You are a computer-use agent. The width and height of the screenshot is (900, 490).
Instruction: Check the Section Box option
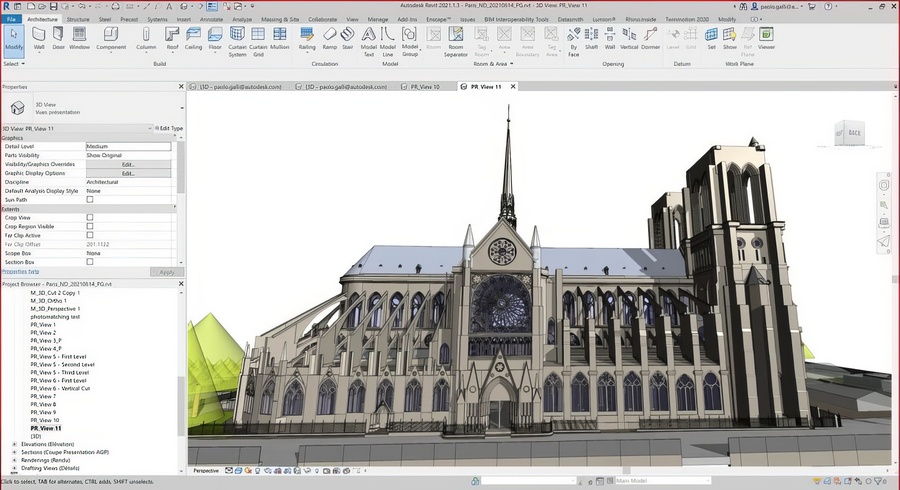[89, 262]
